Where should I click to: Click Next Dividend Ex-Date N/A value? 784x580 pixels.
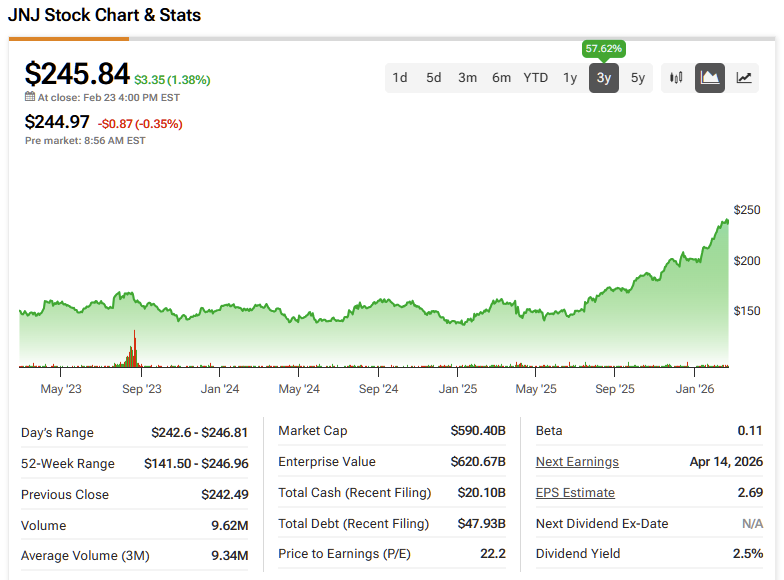tap(752, 524)
